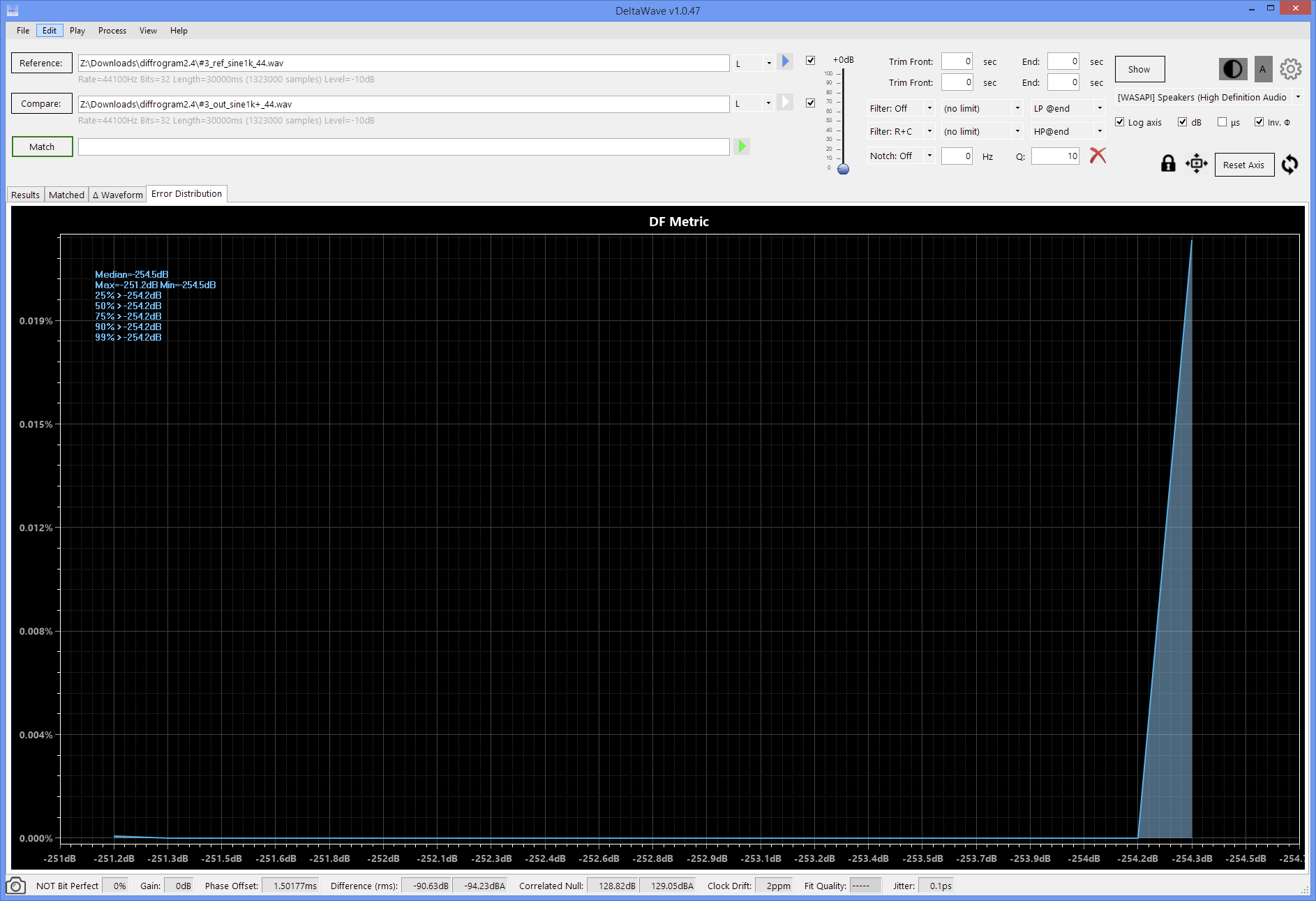The image size is (1316, 901).
Task: Open the first '(no limit)' dropdown
Action: pos(982,108)
